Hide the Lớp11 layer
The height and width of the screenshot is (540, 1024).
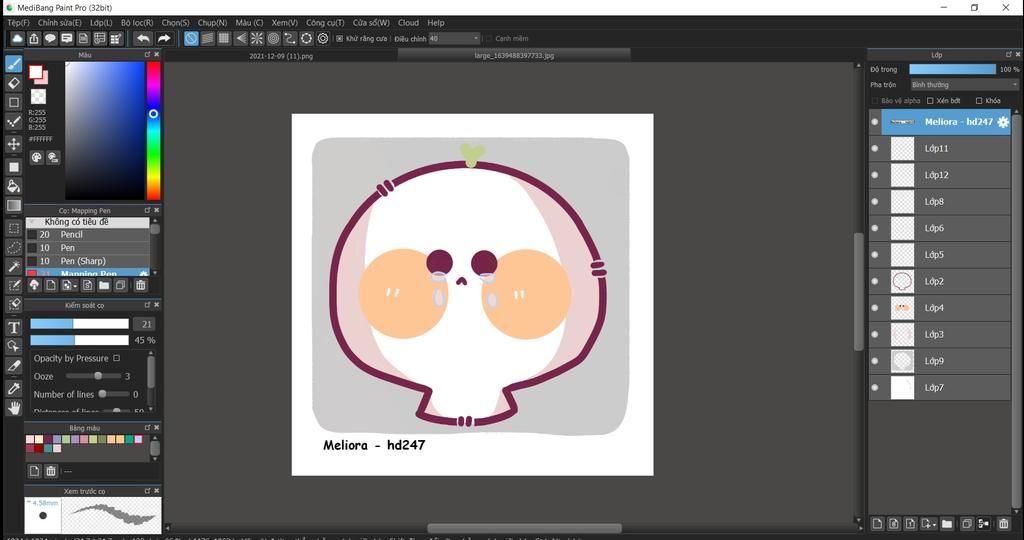pyautogui.click(x=875, y=148)
